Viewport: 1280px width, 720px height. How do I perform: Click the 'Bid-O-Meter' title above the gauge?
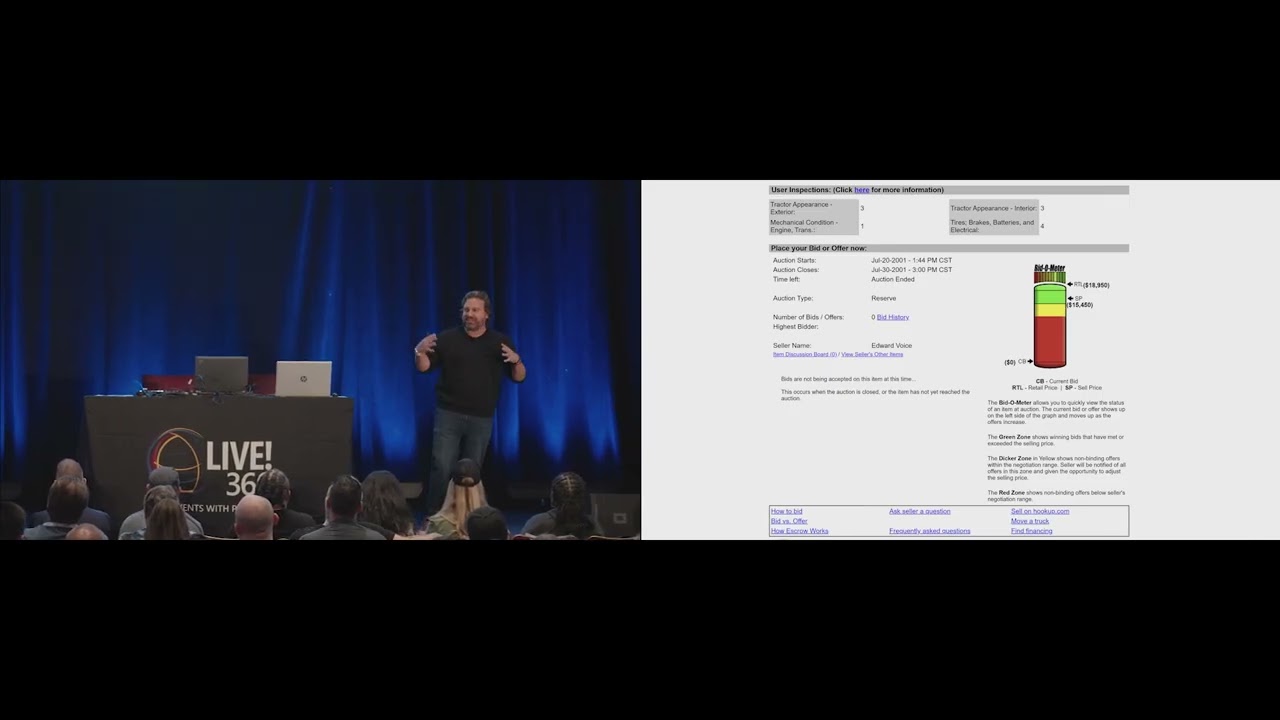click(x=1049, y=268)
